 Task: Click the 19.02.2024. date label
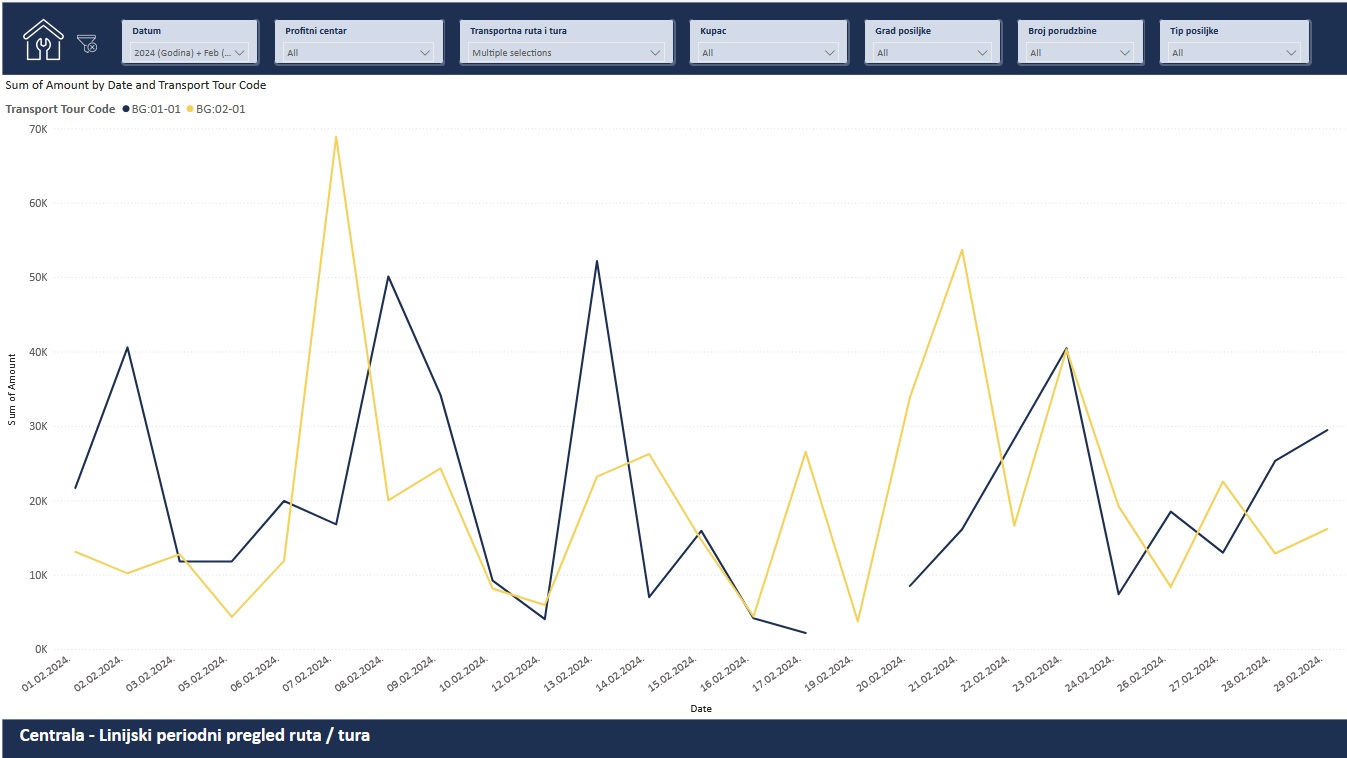(x=829, y=675)
